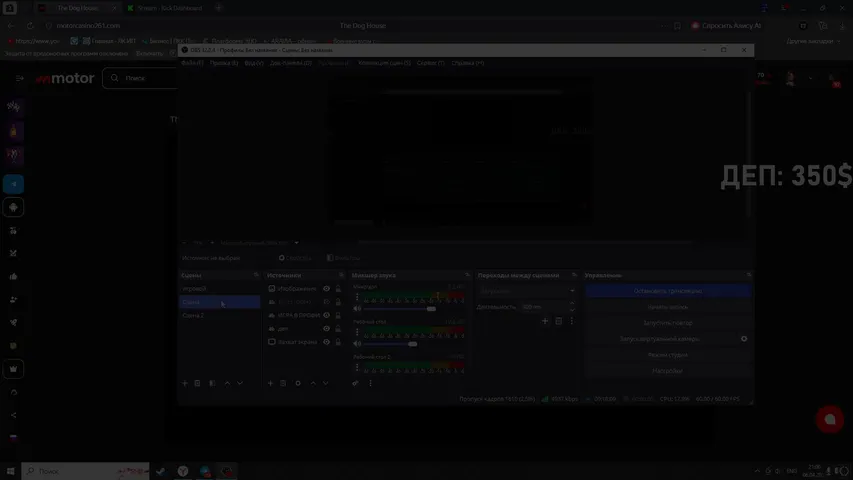The height and width of the screenshot is (480, 853).
Task: Open the scene transition type dropdown
Action: [x=528, y=291]
